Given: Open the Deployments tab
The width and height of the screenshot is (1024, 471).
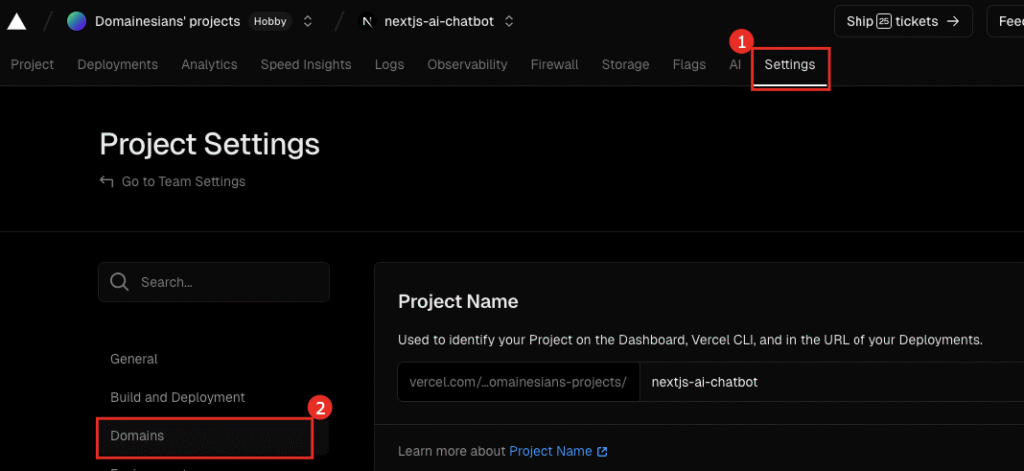Looking at the screenshot, I should 118,65.
